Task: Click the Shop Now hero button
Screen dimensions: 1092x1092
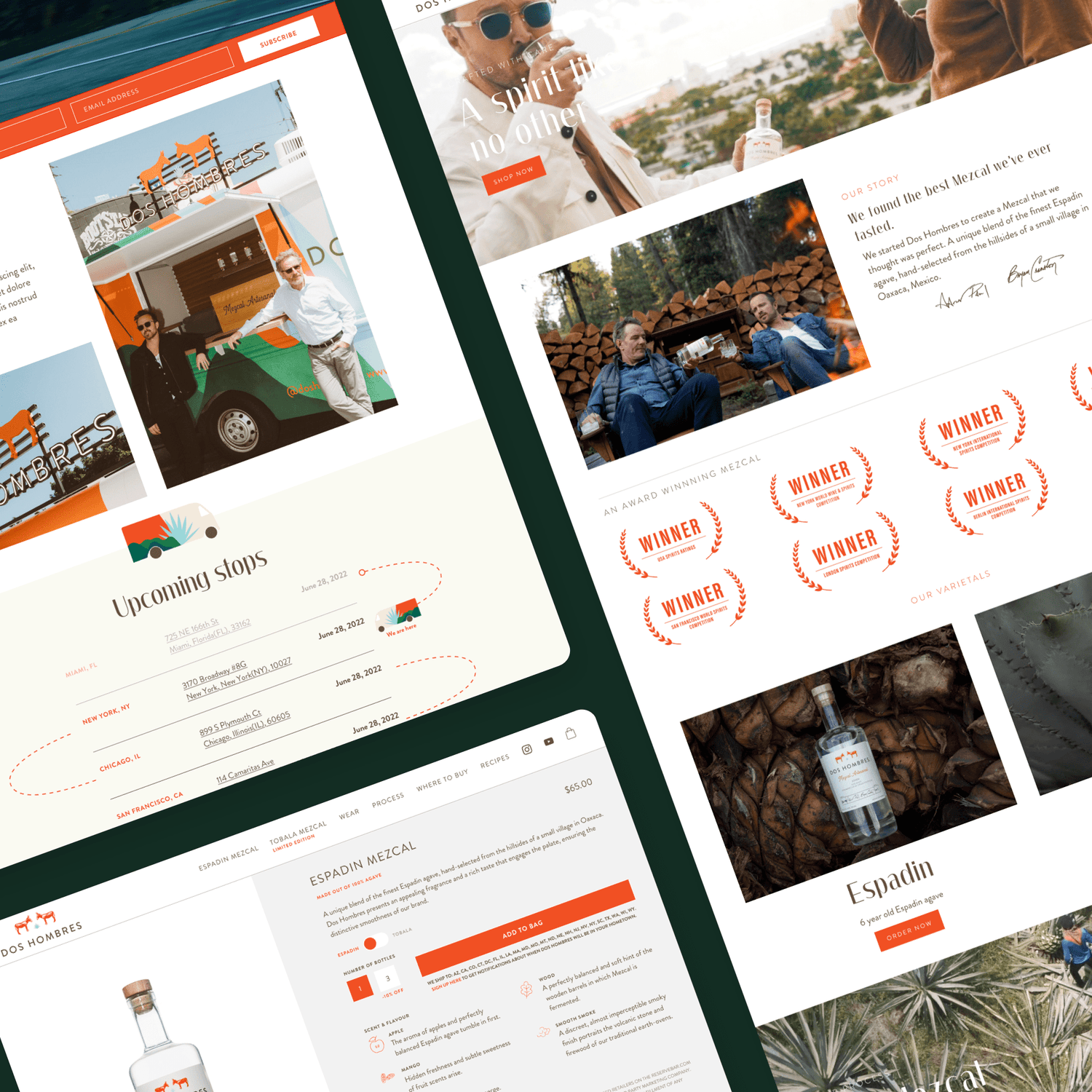Action: [x=513, y=175]
